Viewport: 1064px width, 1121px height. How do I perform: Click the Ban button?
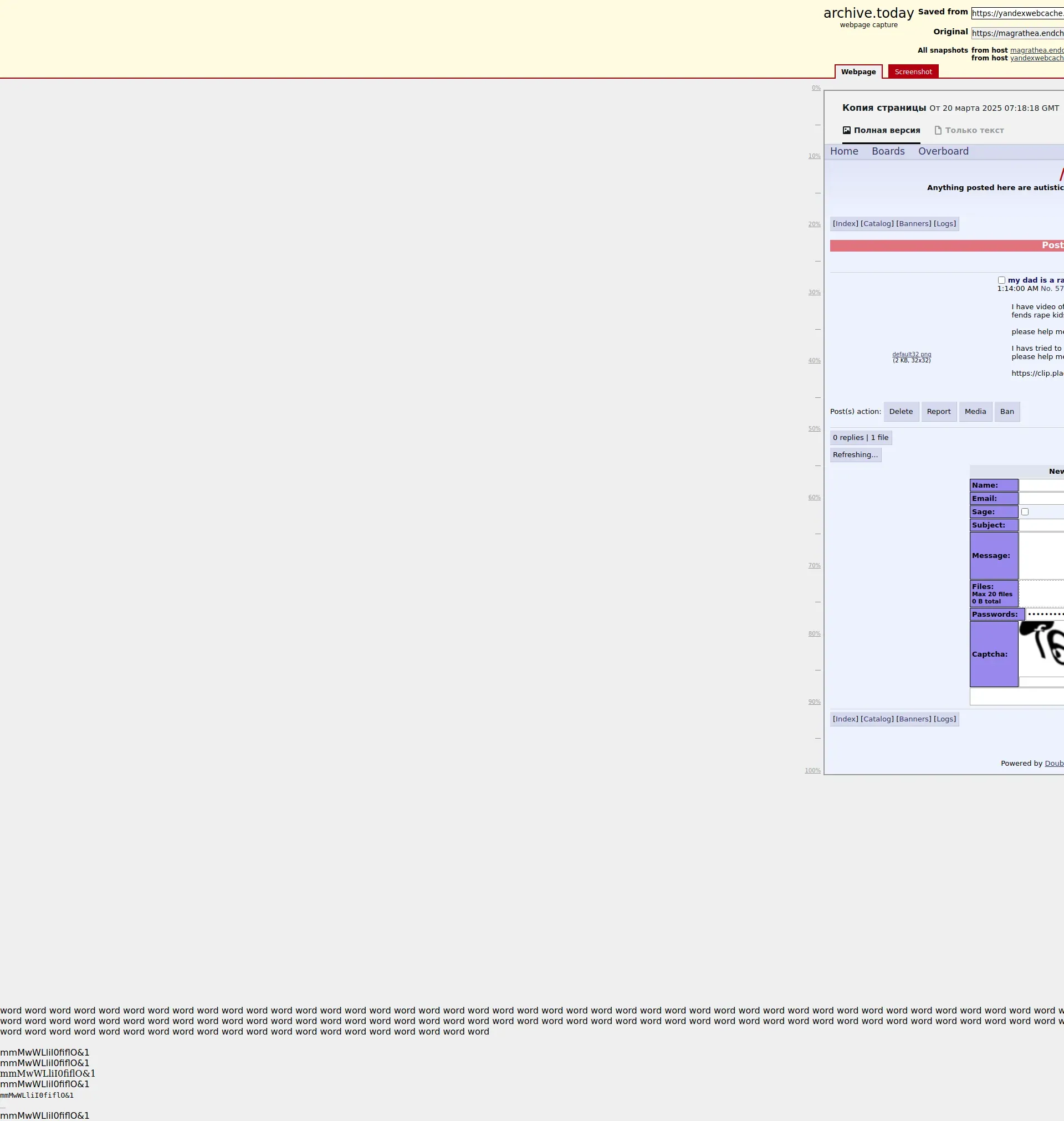point(1006,412)
